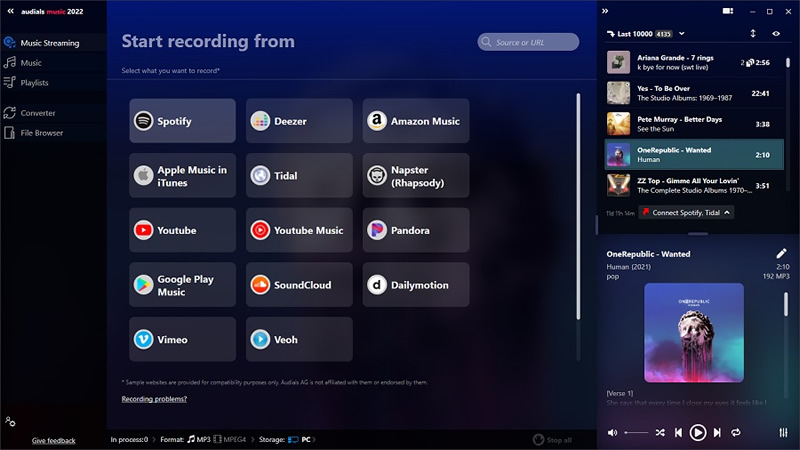The width and height of the screenshot is (800, 450).
Task: Open the Converter section
Action: (53, 113)
